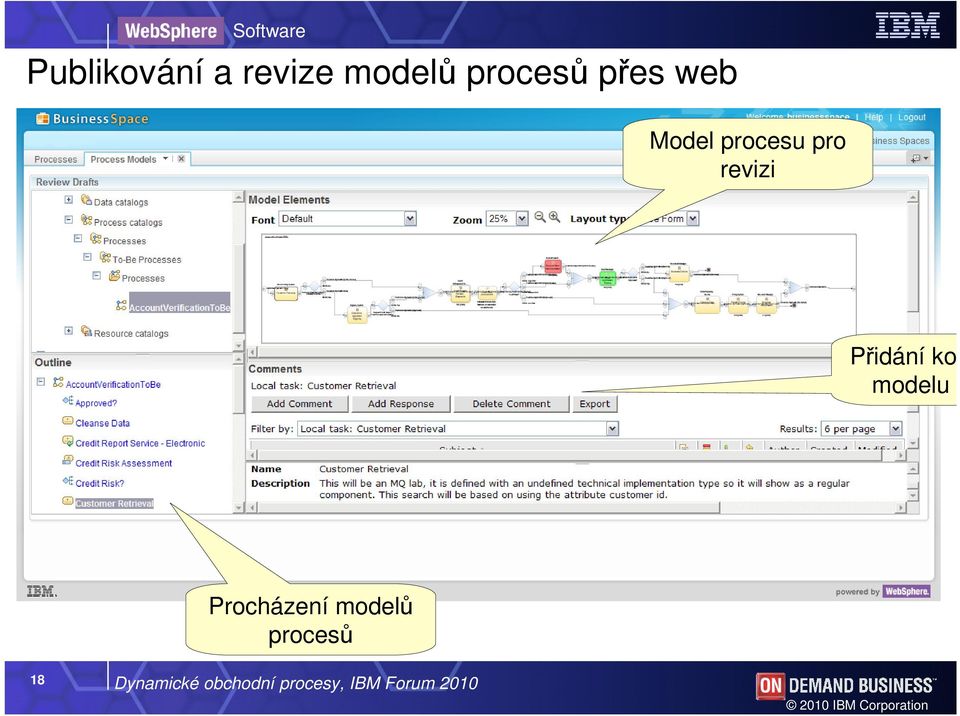This screenshot has height=716, width=960.
Task: Click the Review Drafts tree vertical scrollbar
Action: [239, 269]
